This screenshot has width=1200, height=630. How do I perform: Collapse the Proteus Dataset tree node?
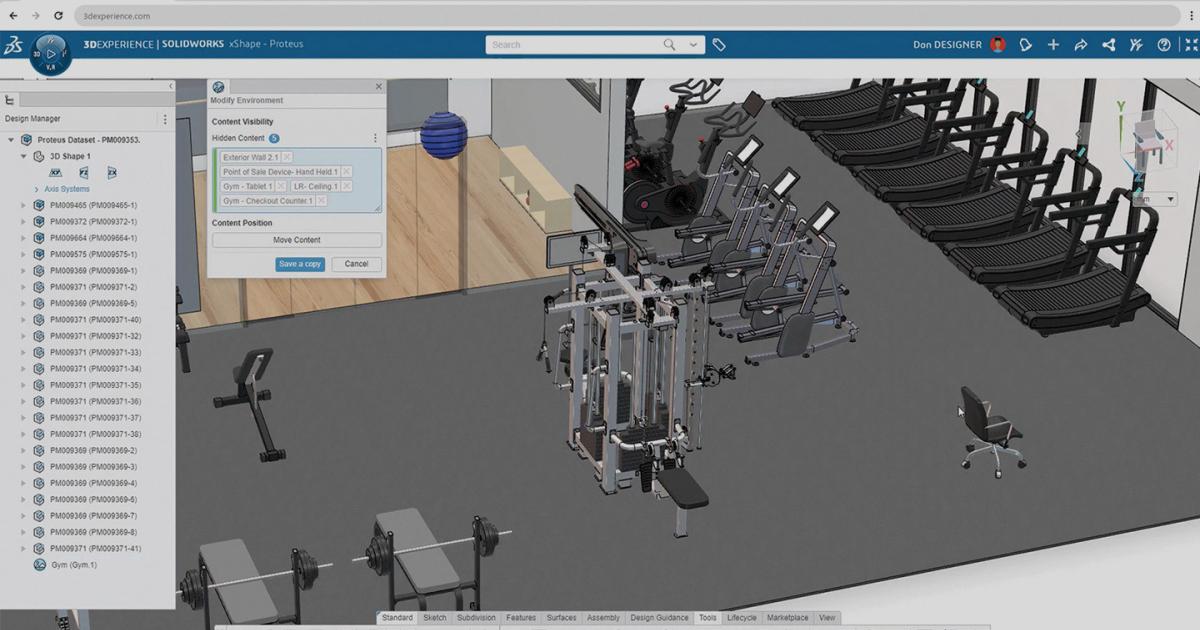pyautogui.click(x=10, y=140)
